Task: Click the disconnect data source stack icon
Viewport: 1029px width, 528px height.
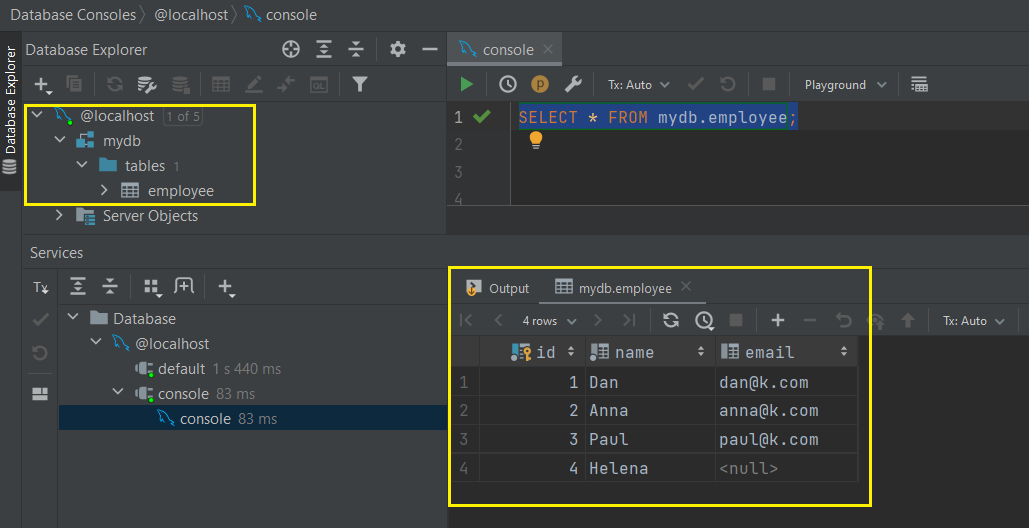Action: (180, 84)
